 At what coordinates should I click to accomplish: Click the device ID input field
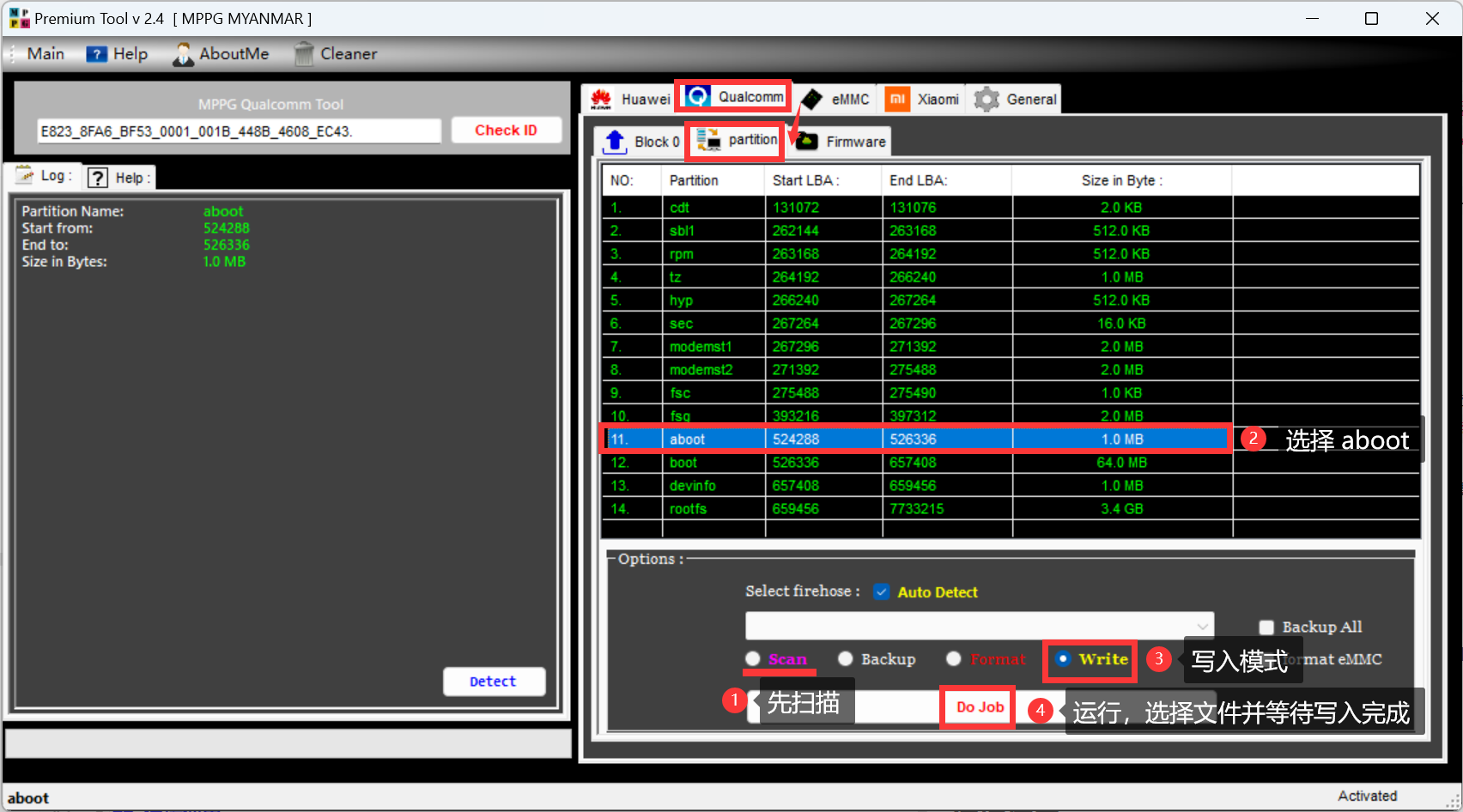pyautogui.click(x=240, y=131)
